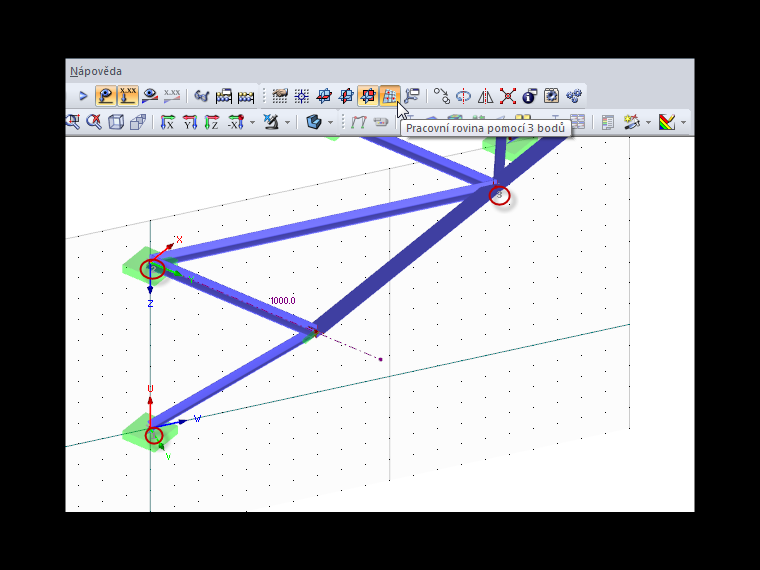Click the colored list document icon
The height and width of the screenshot is (570, 760).
tap(608, 122)
